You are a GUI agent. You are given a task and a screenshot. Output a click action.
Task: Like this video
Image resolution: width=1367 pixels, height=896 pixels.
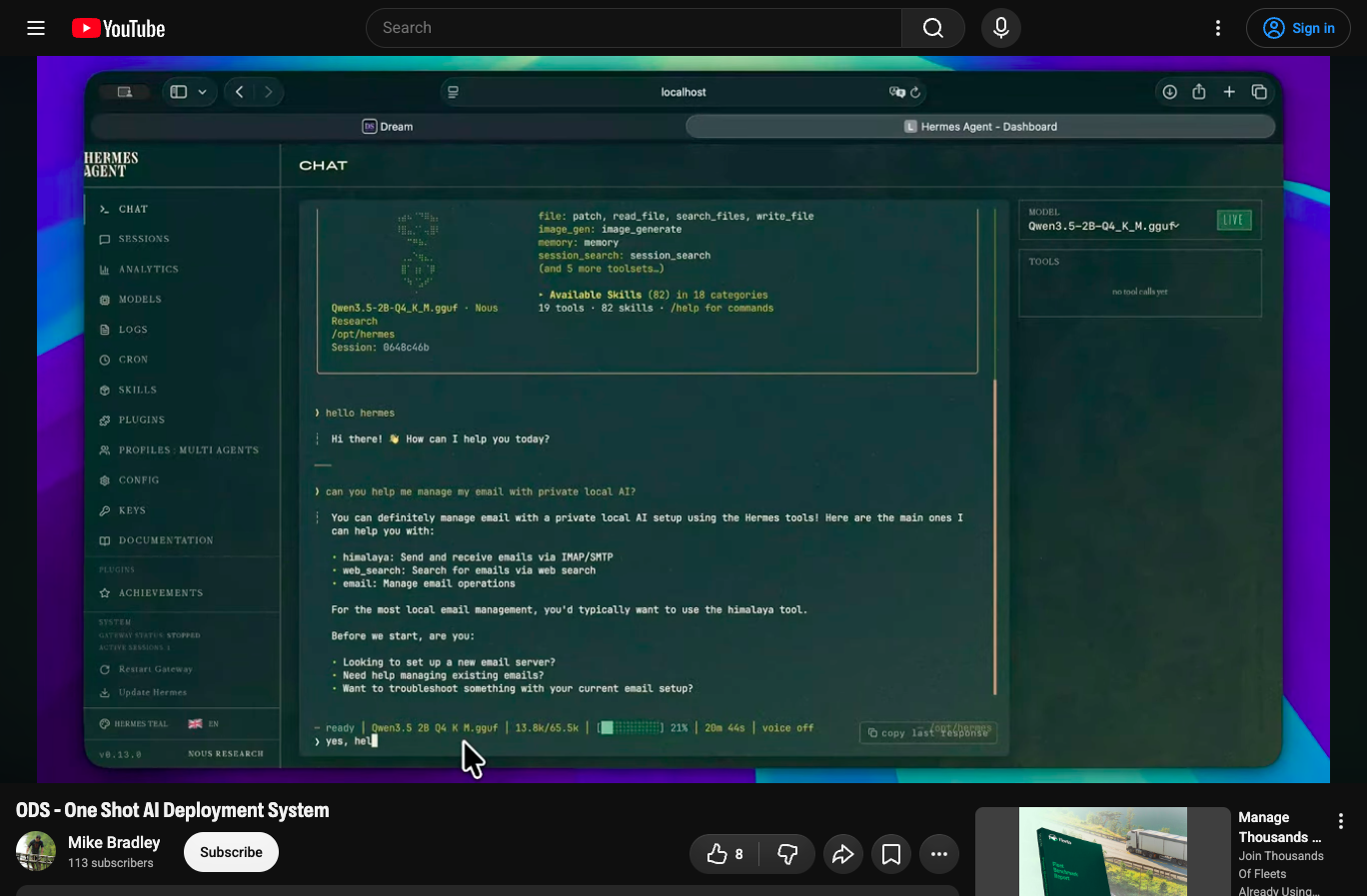click(724, 854)
